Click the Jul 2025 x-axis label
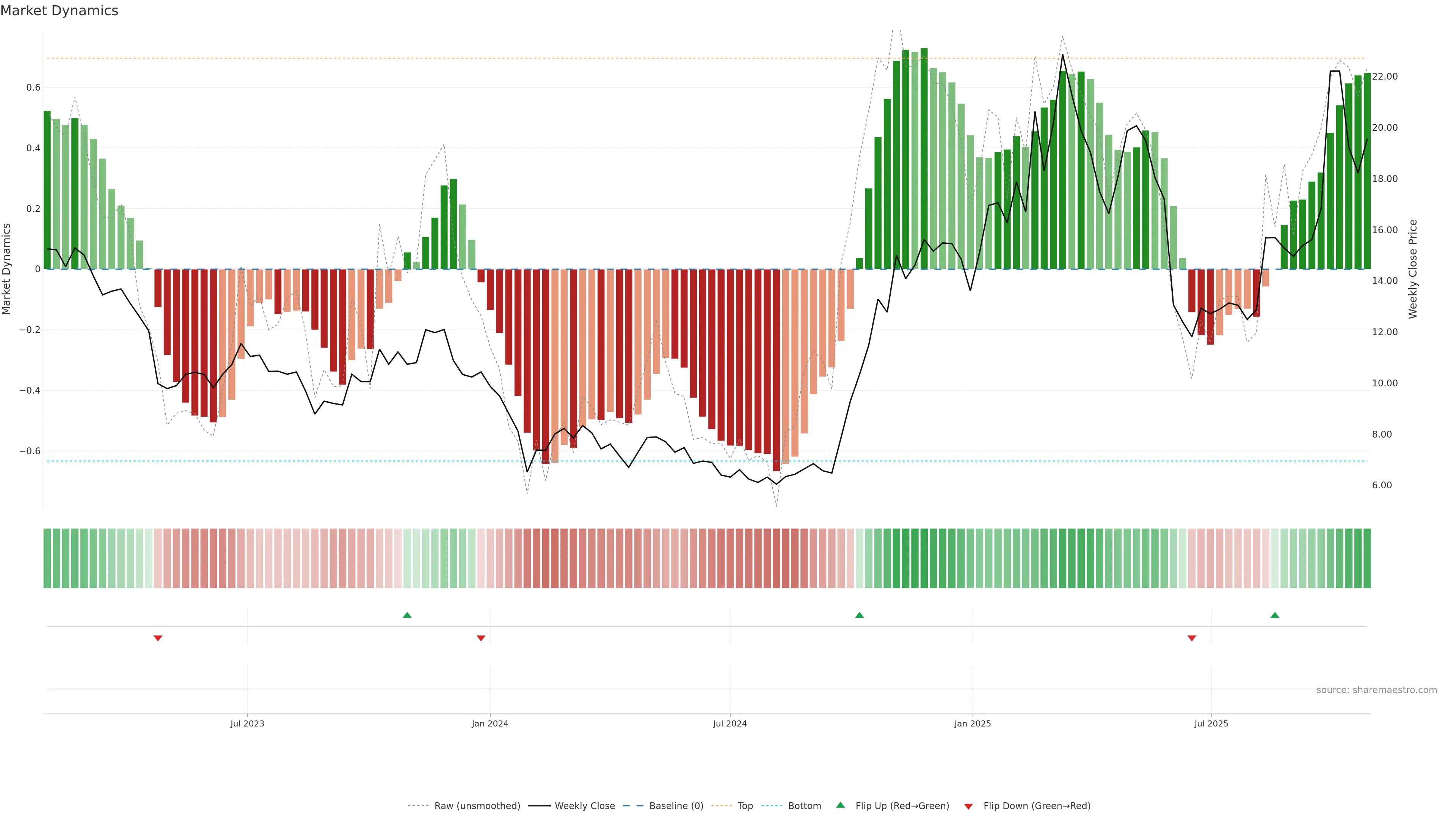The image size is (1456, 819). 1211,723
